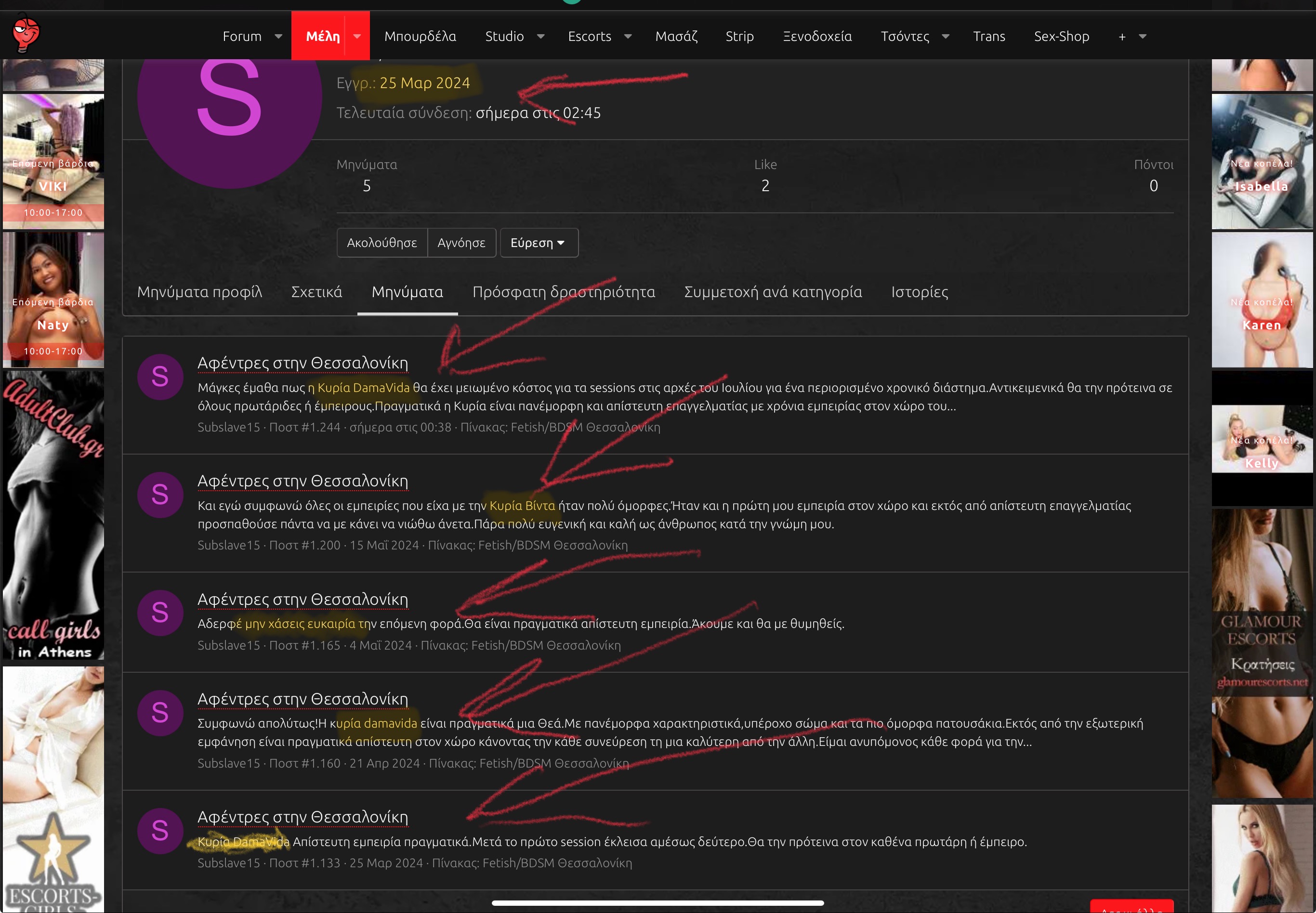Open first Αφέντρες στην Θεσσαλονίκη thread link
Viewport: 1316px width, 913px height.
pos(303,363)
